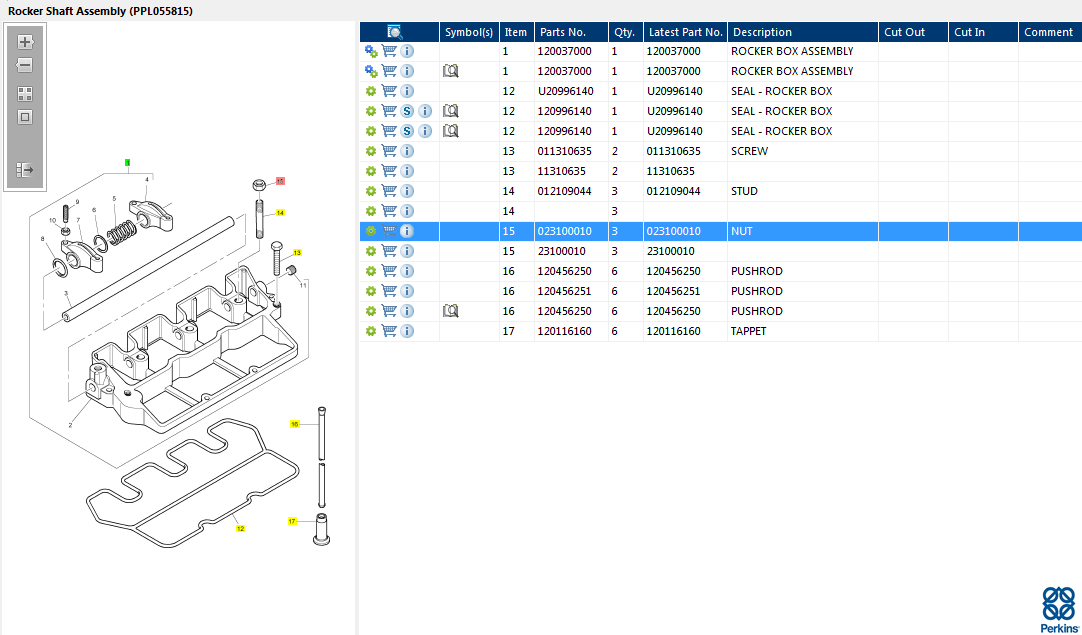
Task: Select the TAPPET row description
Action: pos(749,331)
